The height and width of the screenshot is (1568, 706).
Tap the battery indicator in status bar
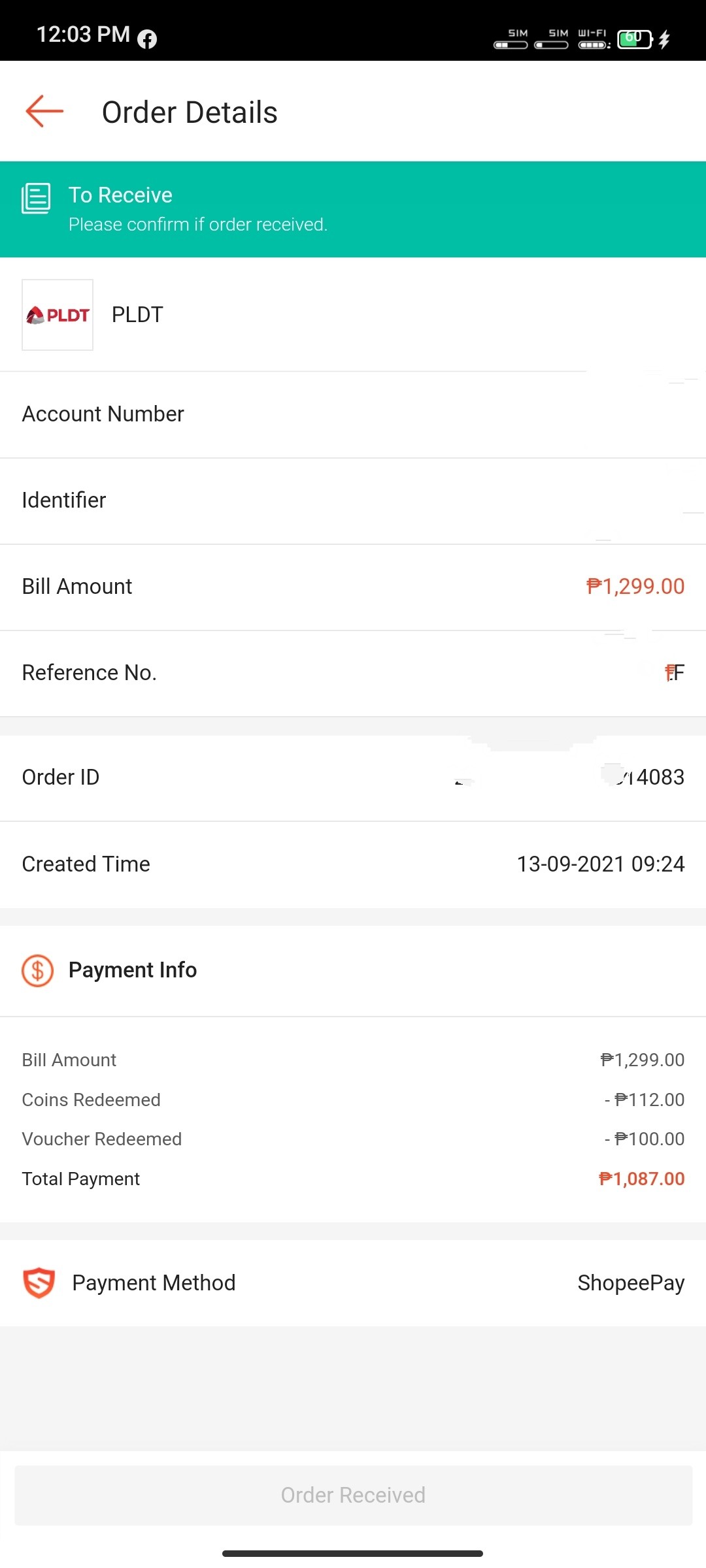[635, 39]
